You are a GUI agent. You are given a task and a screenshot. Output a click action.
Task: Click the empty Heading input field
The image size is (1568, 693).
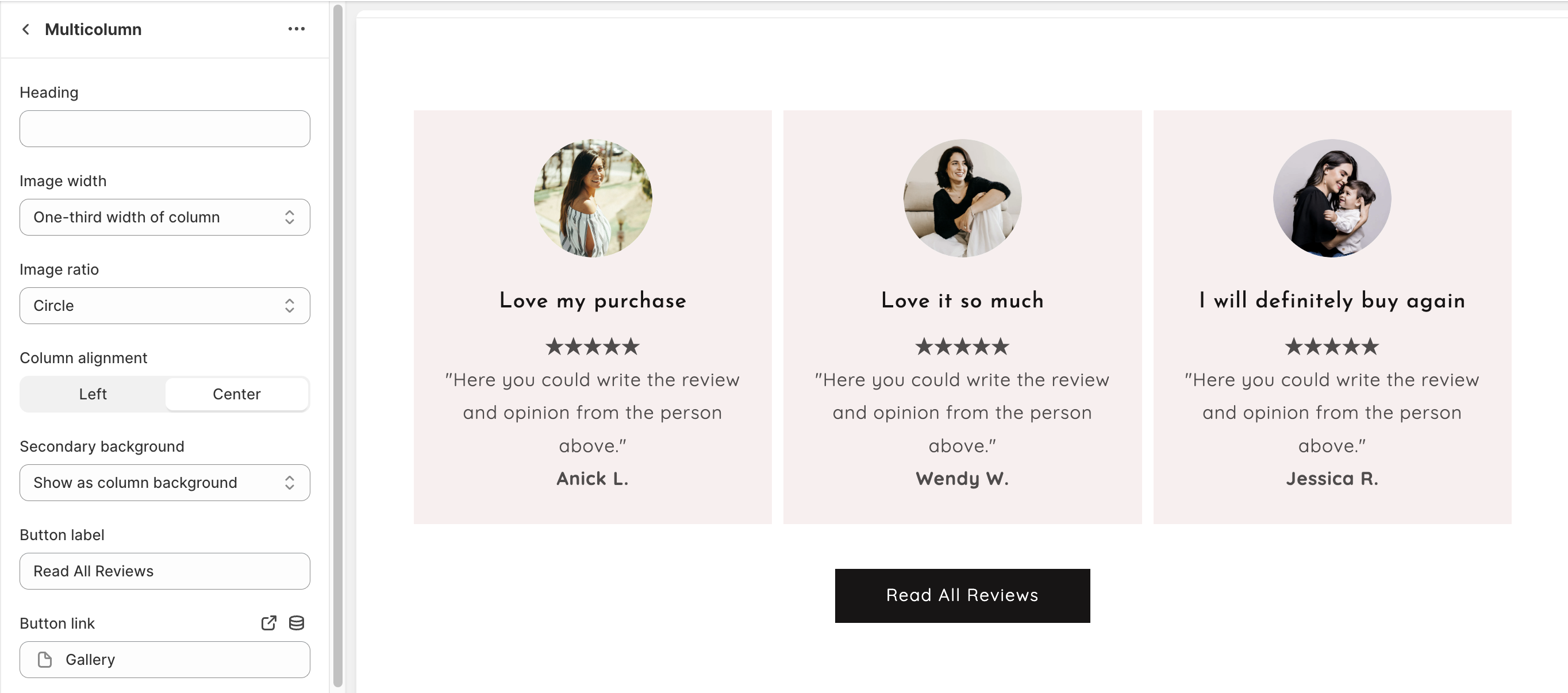pyautogui.click(x=164, y=128)
